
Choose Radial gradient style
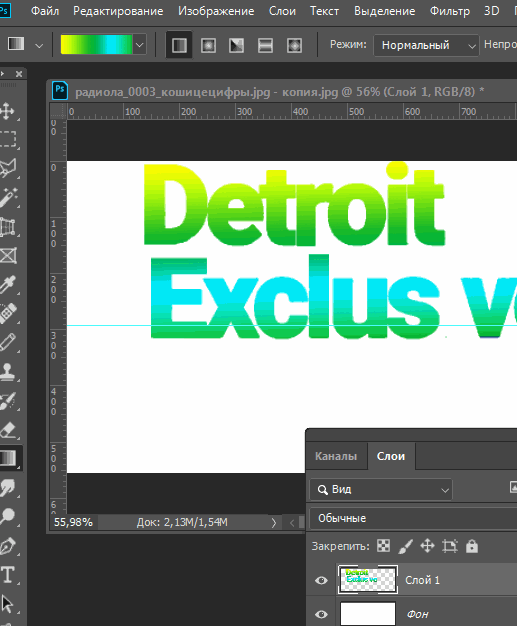click(x=208, y=45)
